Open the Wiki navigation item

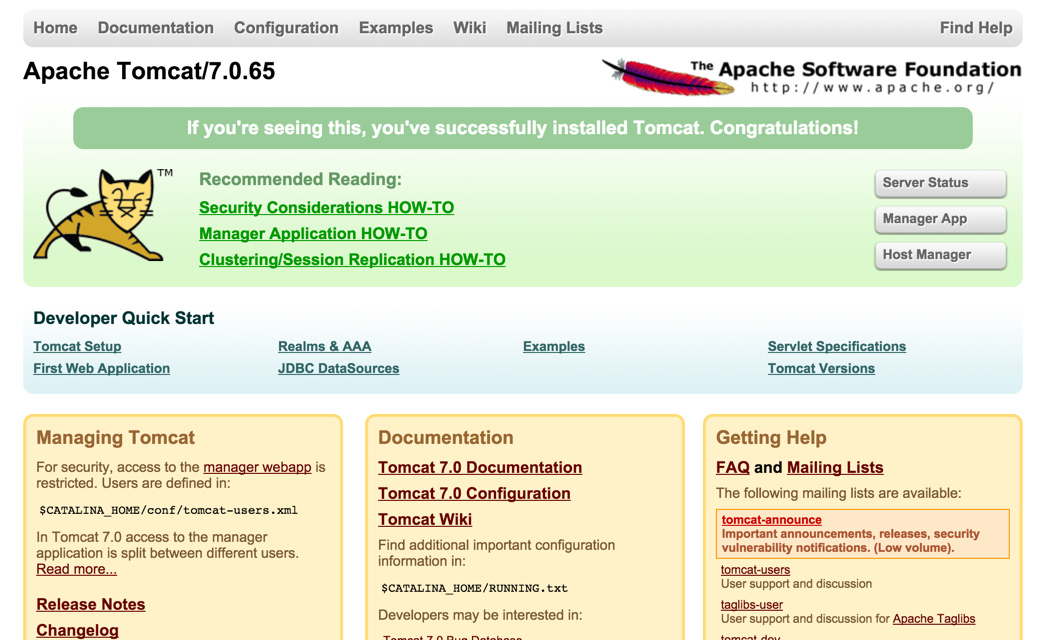(470, 28)
